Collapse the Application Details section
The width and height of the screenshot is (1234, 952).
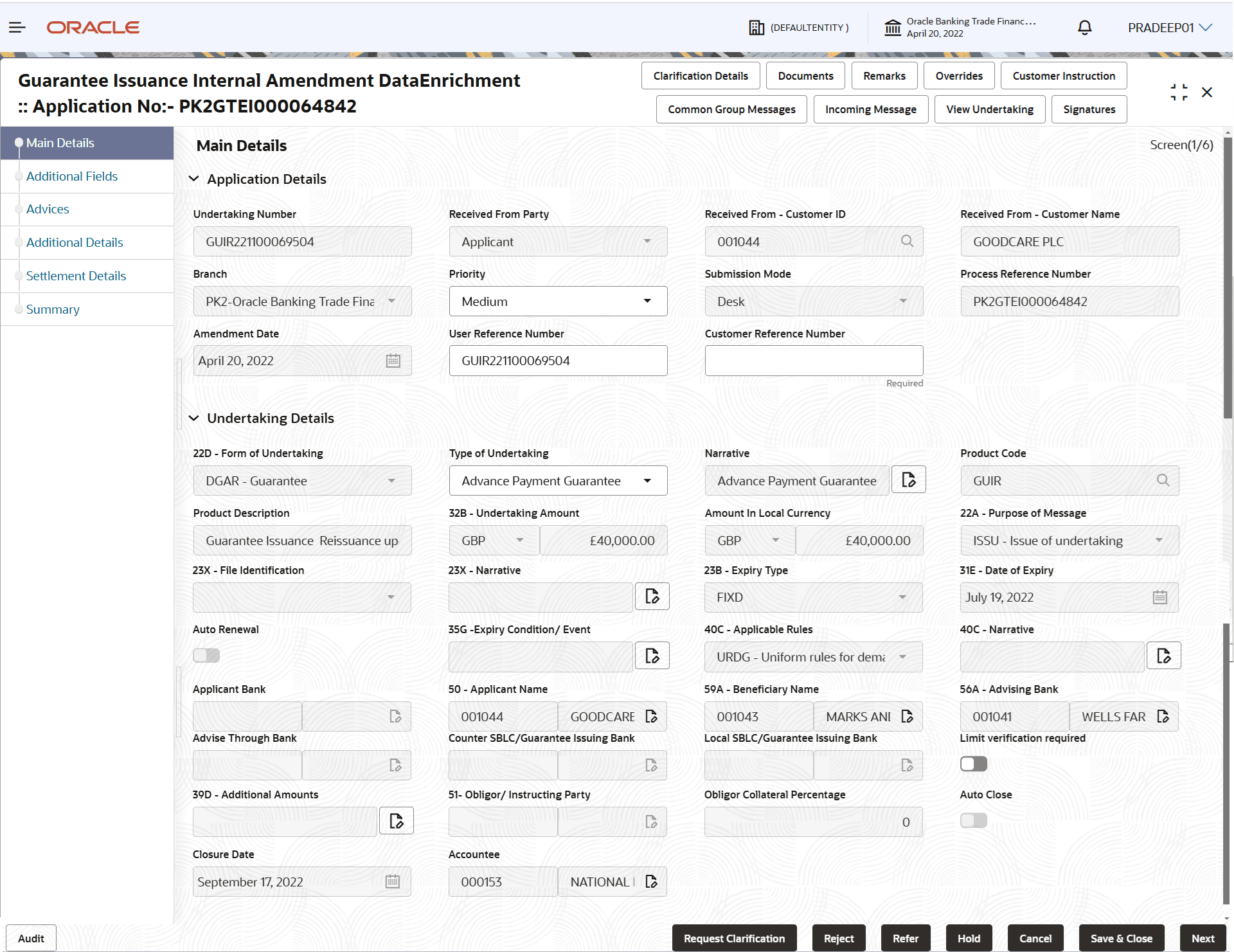point(193,179)
